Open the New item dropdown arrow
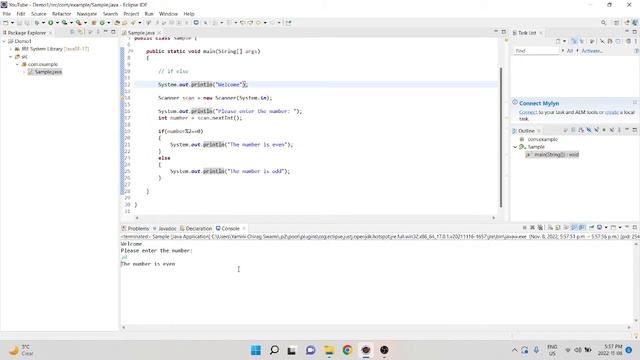This screenshot has height=360, width=640. click(13, 23)
